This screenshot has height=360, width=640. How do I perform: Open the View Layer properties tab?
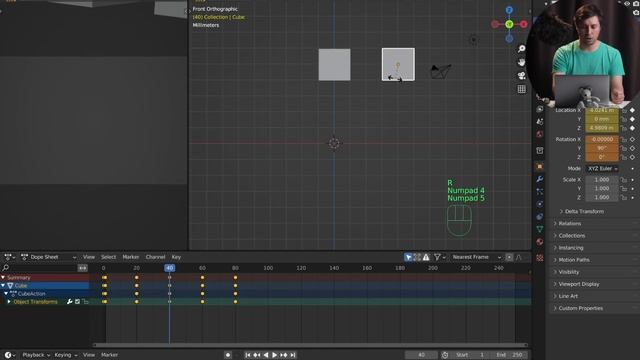[540, 109]
